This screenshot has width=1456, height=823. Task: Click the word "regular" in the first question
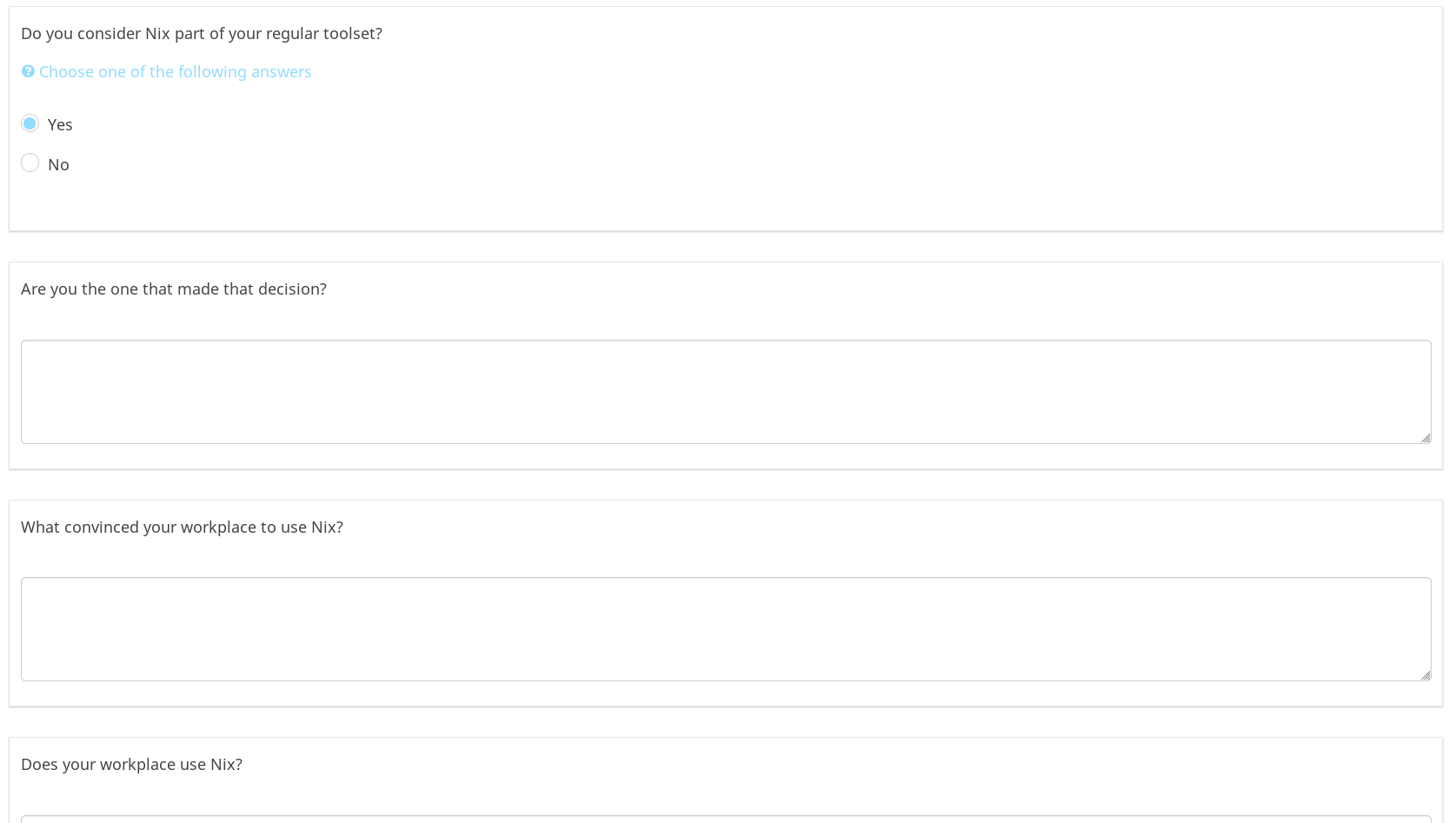point(292,34)
